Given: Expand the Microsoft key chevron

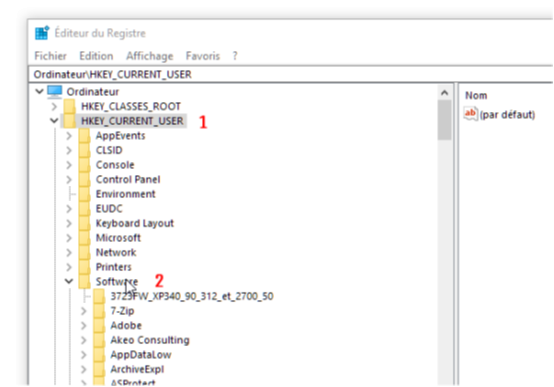Looking at the screenshot, I should coord(69,238).
